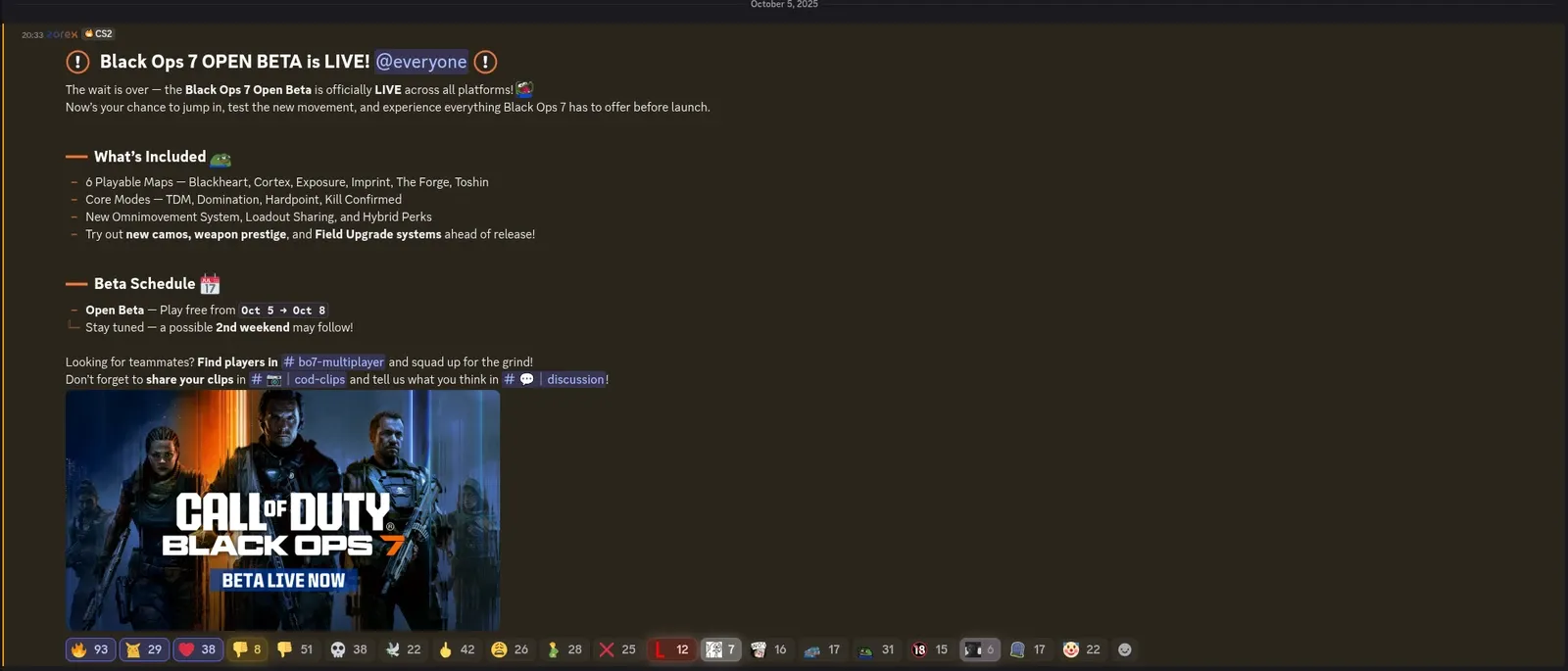Open the Call of Duty beta image

tap(282, 509)
